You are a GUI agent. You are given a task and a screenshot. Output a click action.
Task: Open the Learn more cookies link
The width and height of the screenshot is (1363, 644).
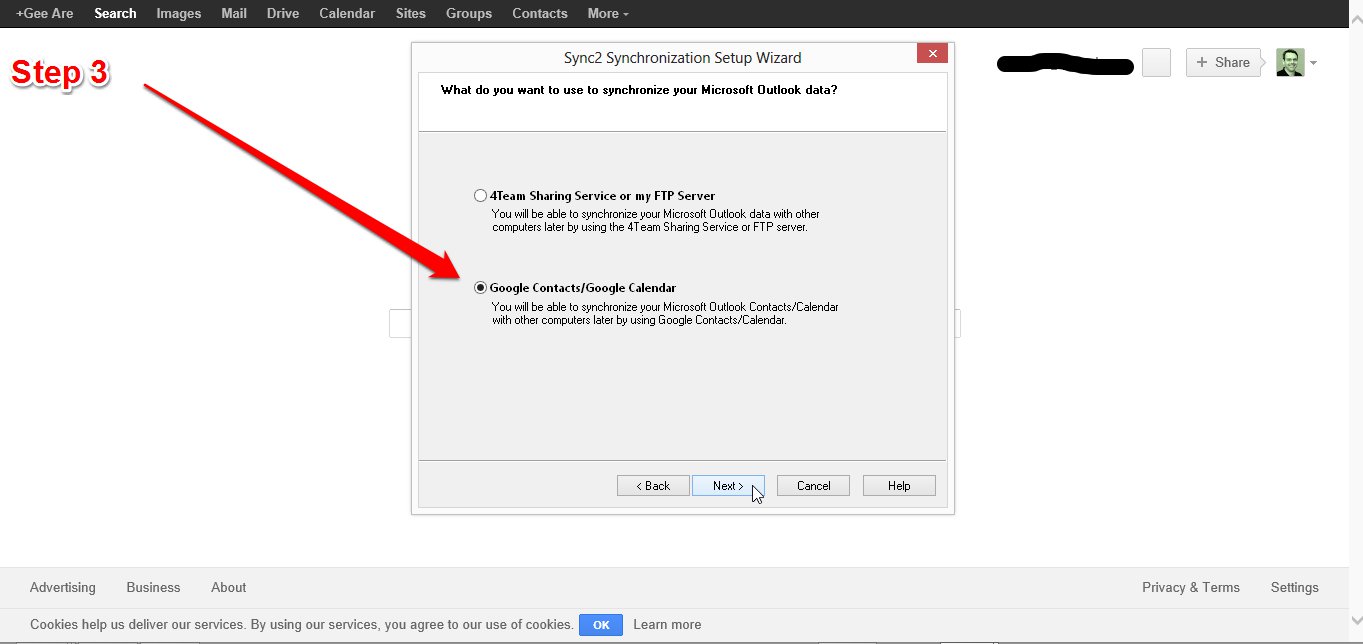click(667, 625)
